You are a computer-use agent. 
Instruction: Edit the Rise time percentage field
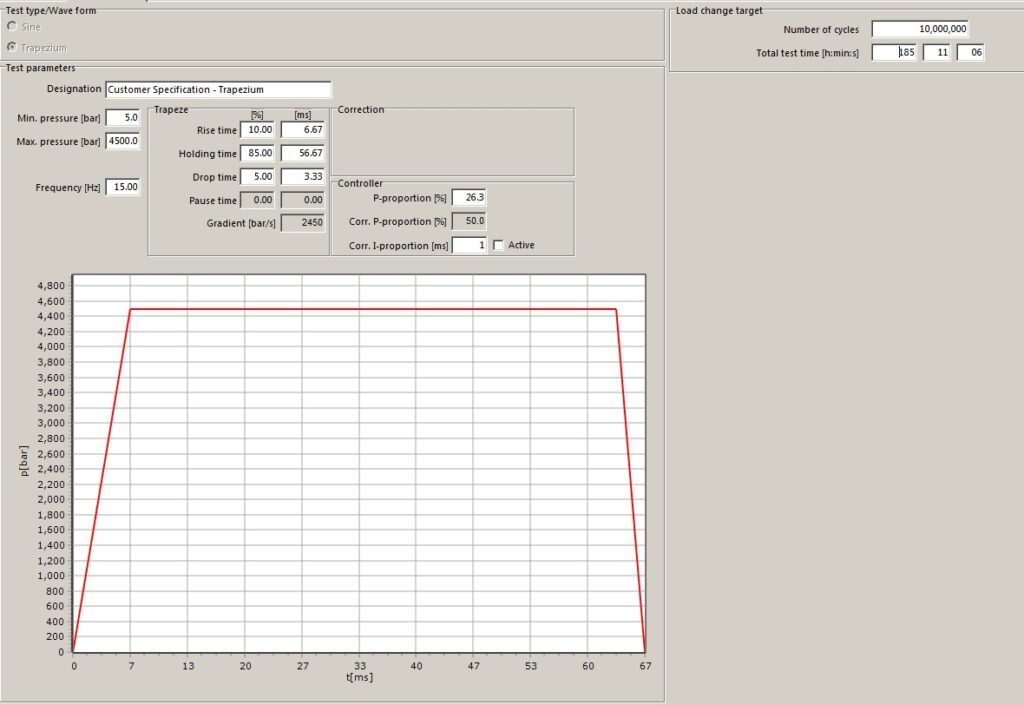tap(259, 129)
